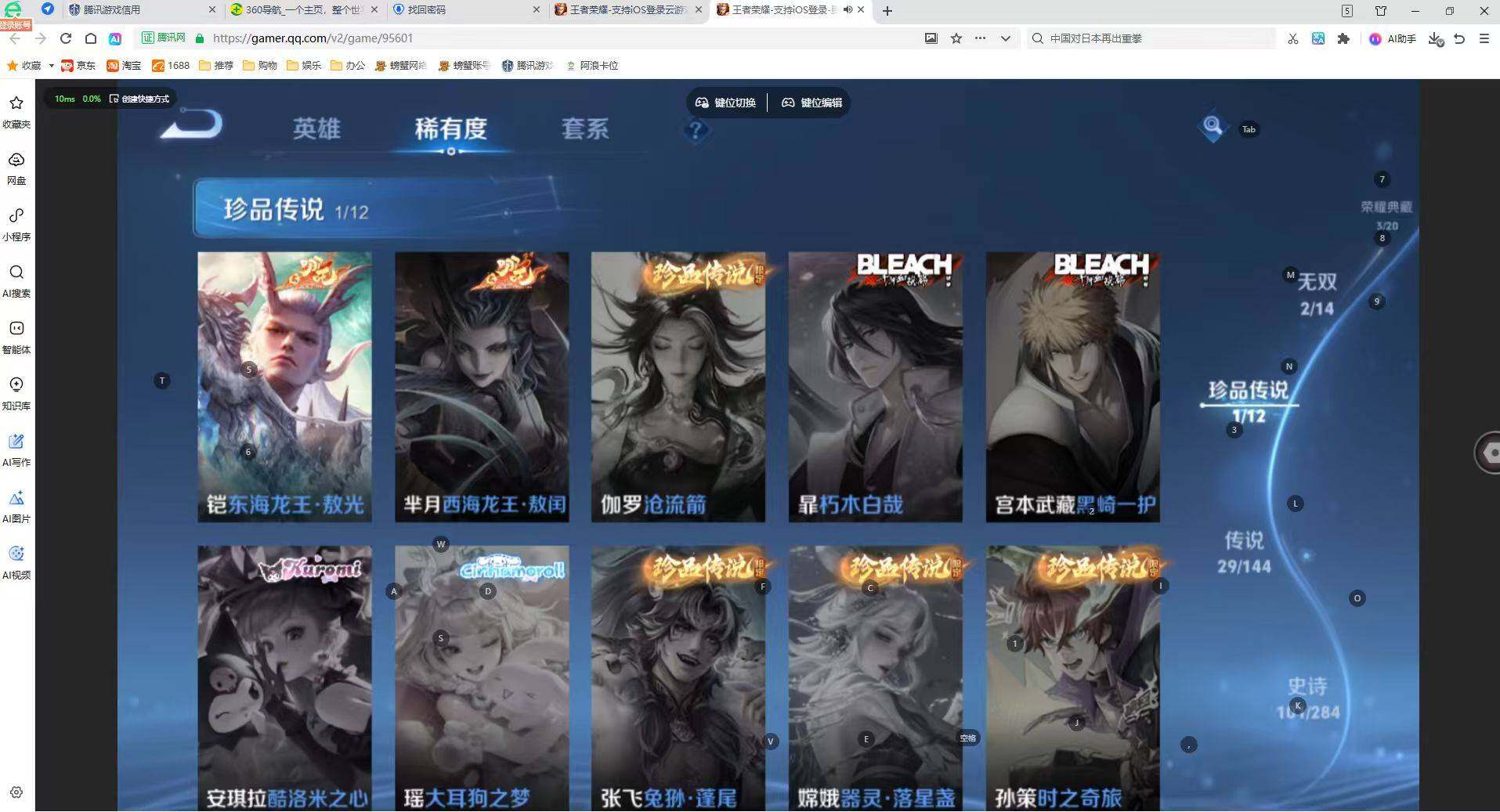The image size is (1500, 812).
Task: Open the sidebar settings gear
Action: pos(16,792)
